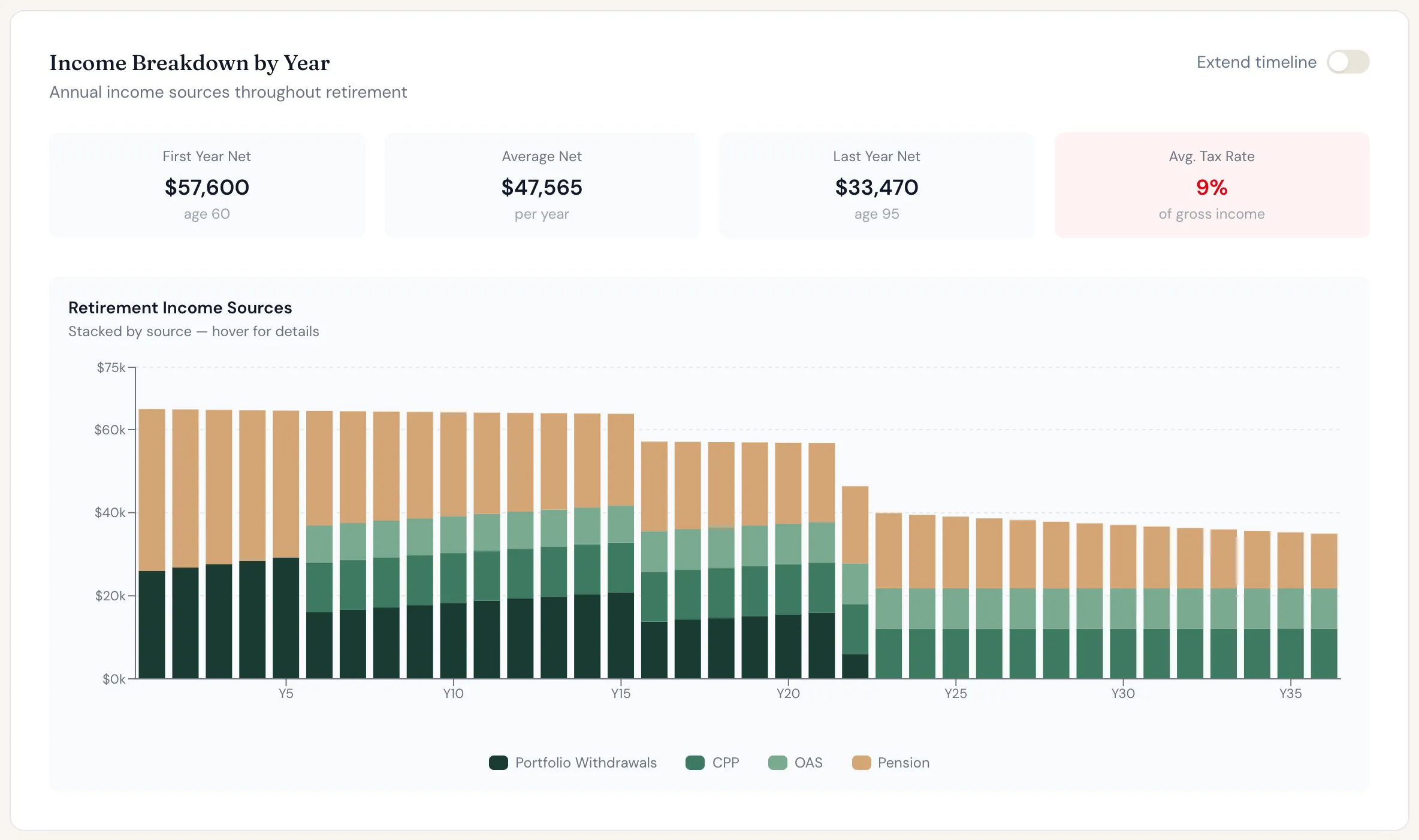Click the $75k y-axis label

[x=111, y=367]
